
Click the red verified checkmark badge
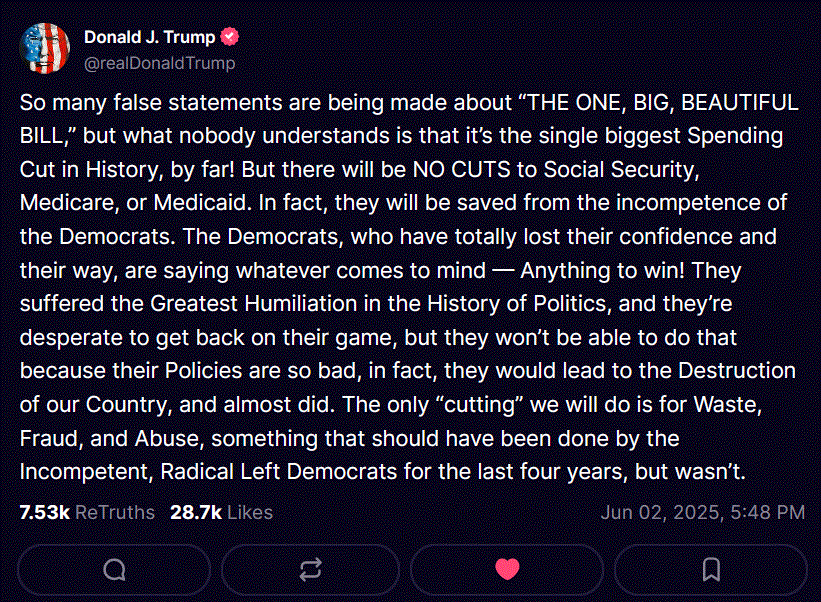coord(231,38)
